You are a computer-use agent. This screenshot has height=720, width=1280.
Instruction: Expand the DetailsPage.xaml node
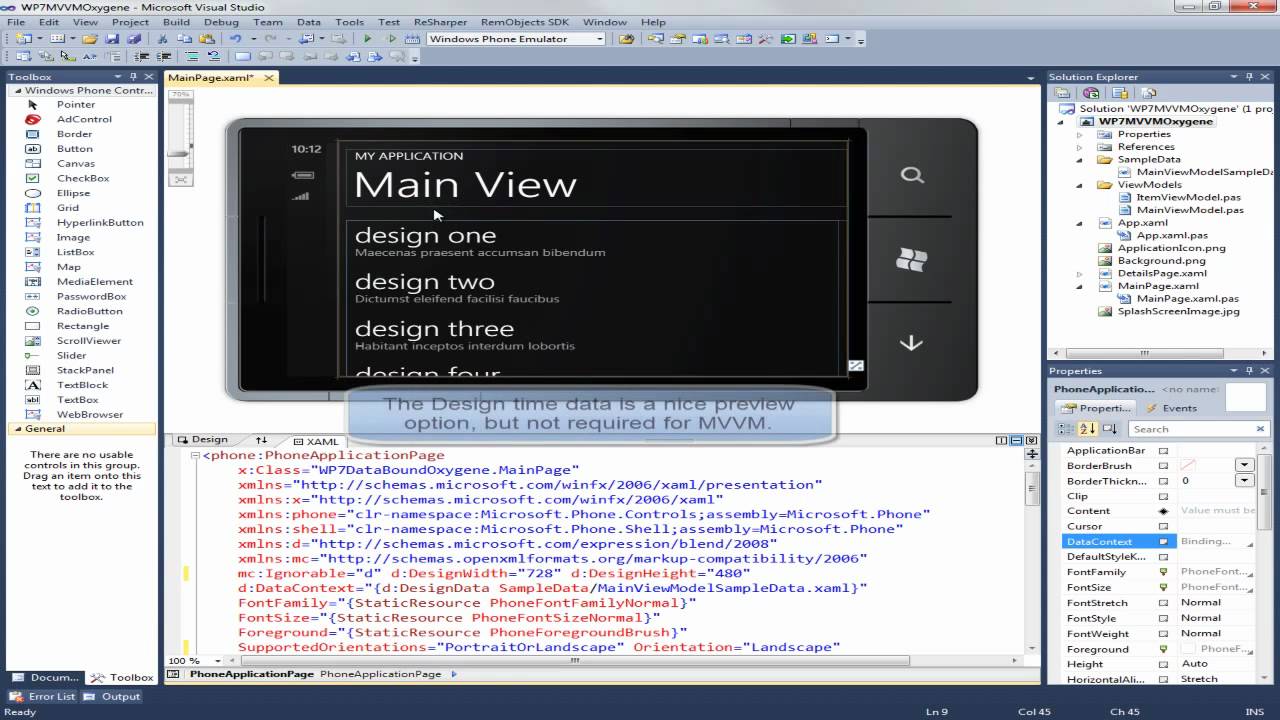(1079, 273)
